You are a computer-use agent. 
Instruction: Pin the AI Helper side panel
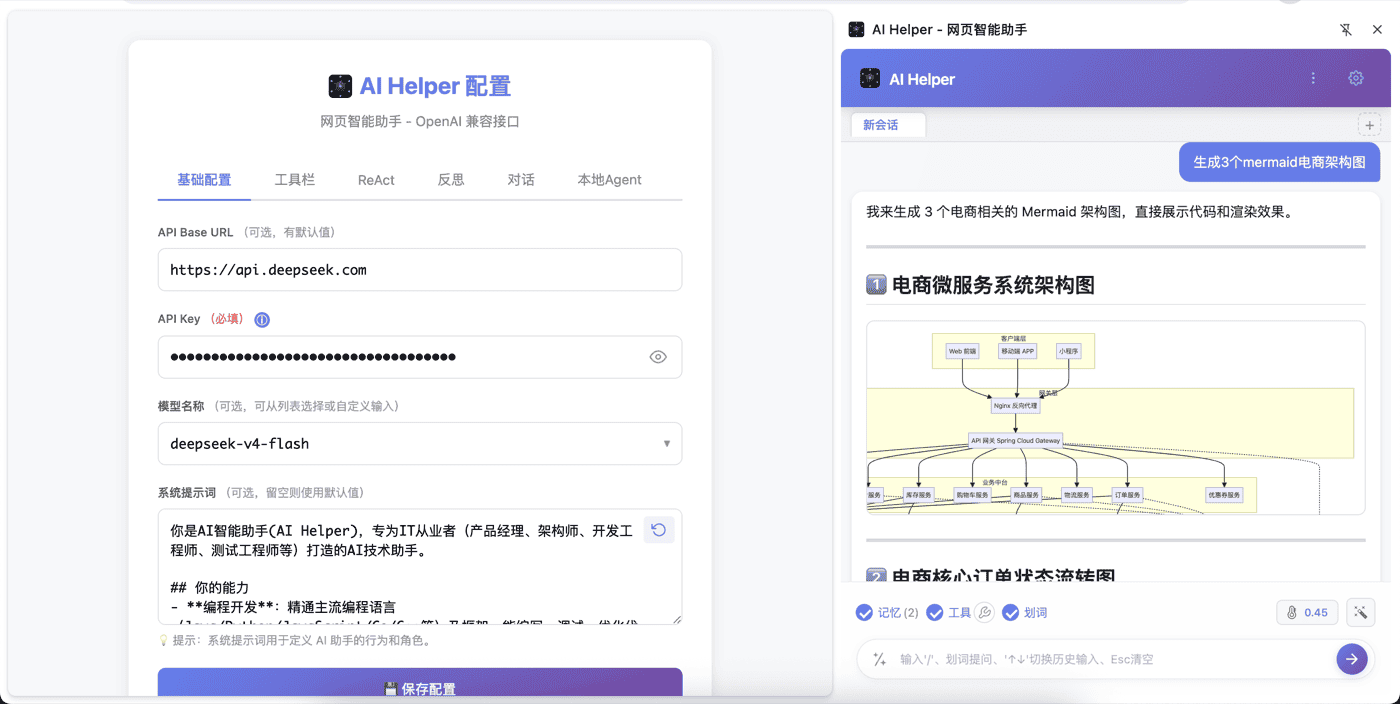click(x=1346, y=30)
